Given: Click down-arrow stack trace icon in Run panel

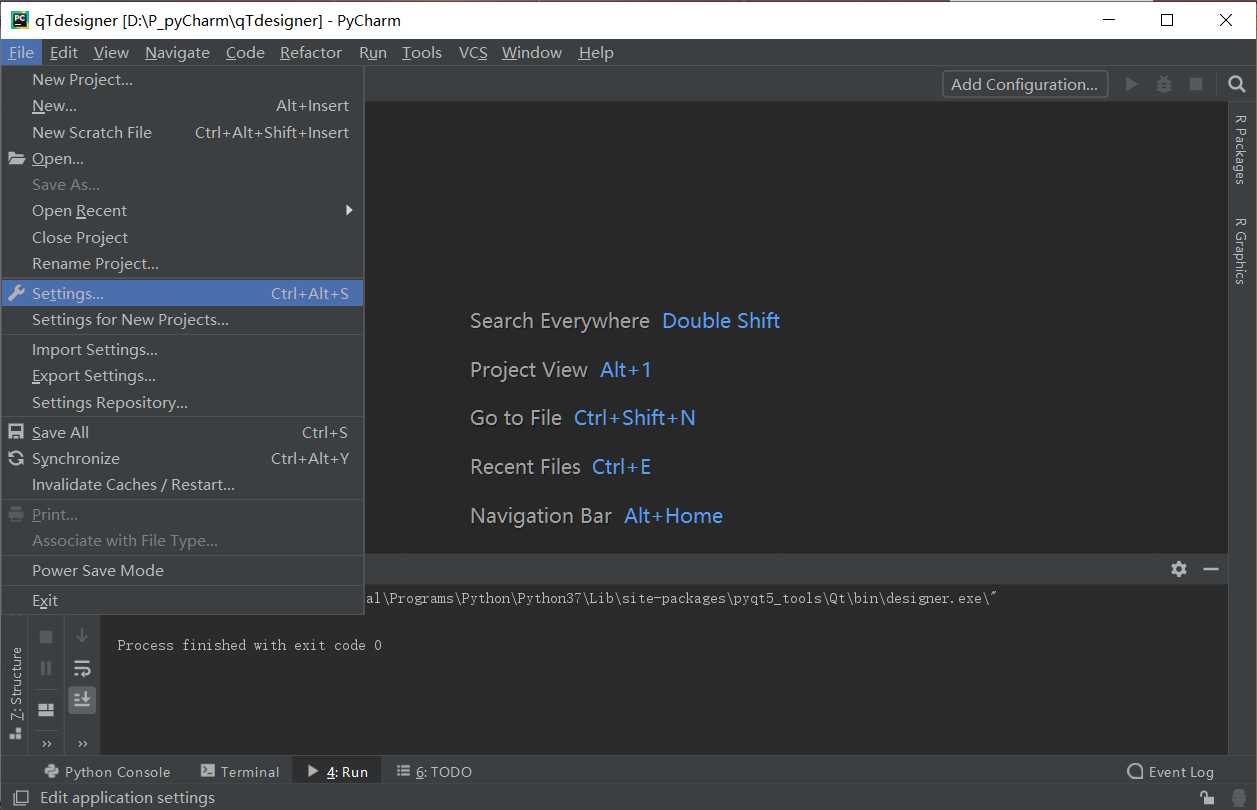Looking at the screenshot, I should [82, 636].
